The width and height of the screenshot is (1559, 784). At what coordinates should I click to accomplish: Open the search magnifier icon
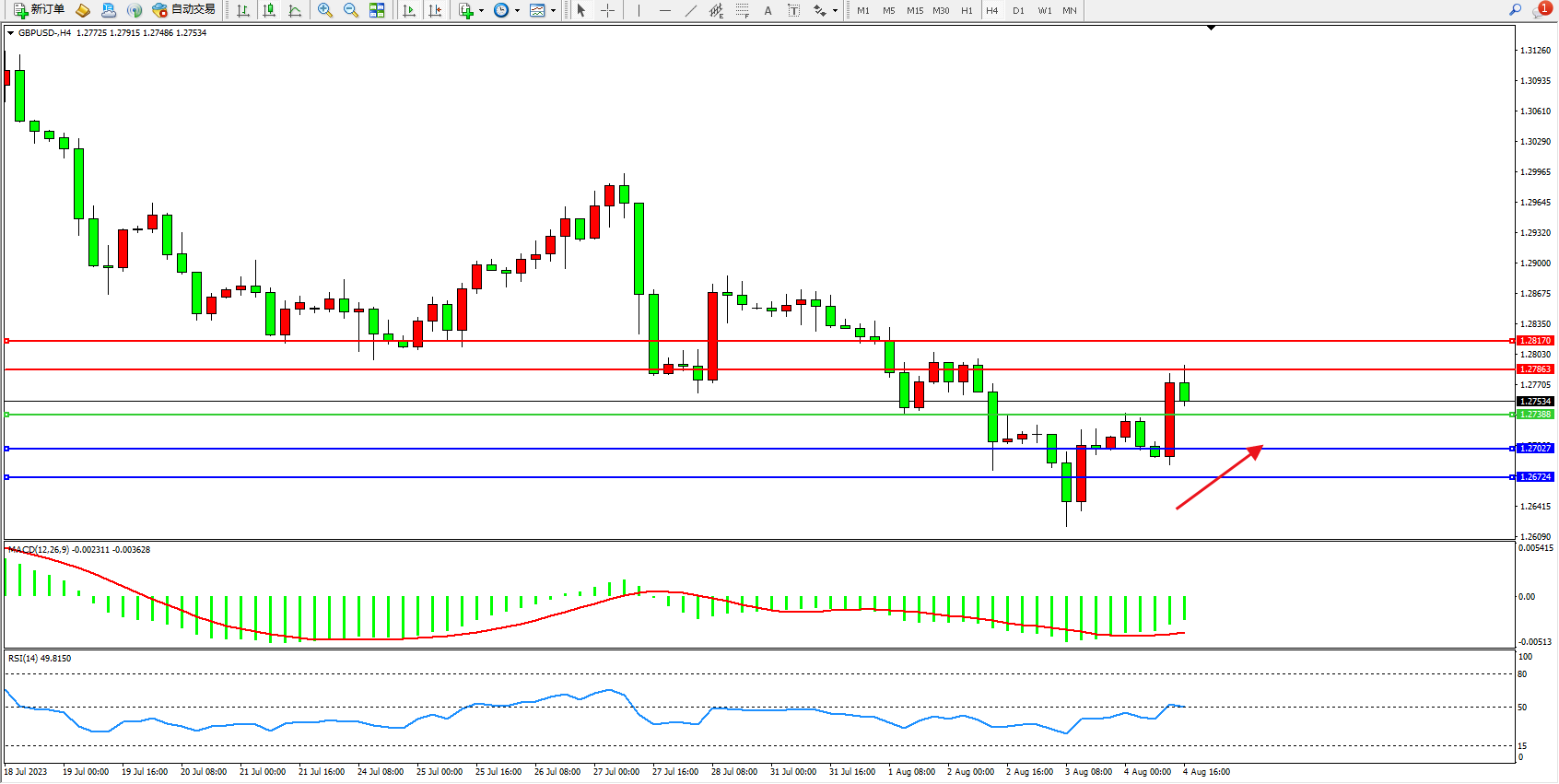tap(1515, 10)
